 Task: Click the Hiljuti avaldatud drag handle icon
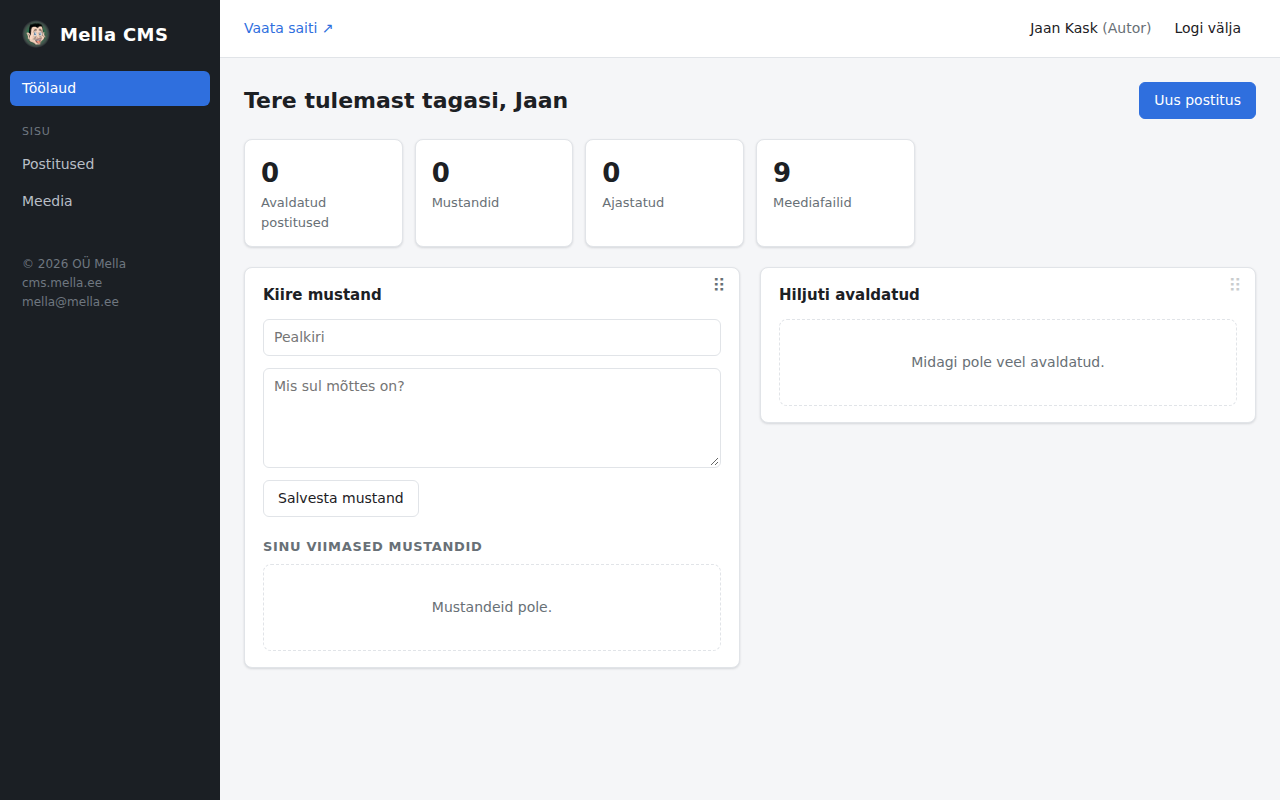1235,285
